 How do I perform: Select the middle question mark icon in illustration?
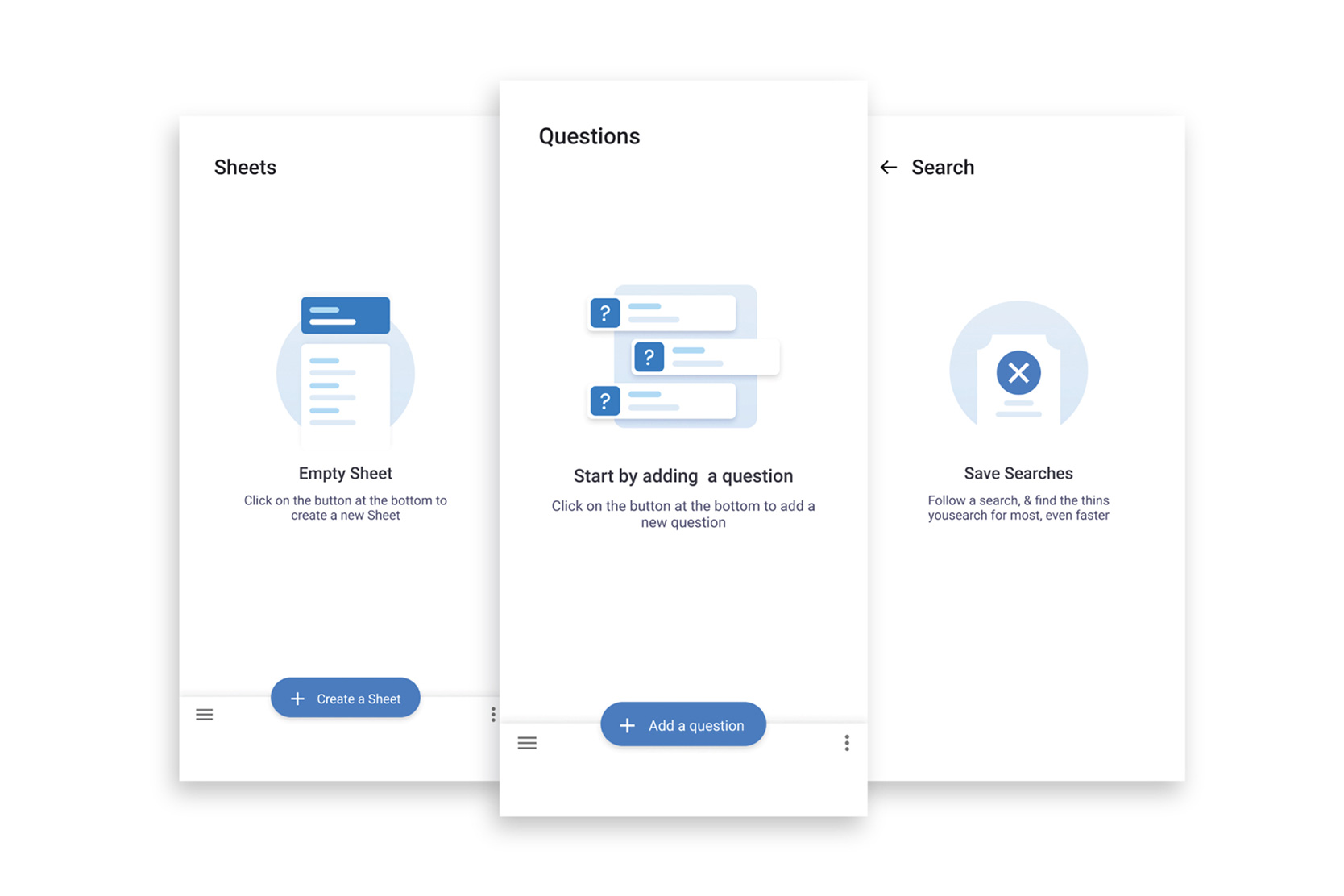[649, 357]
